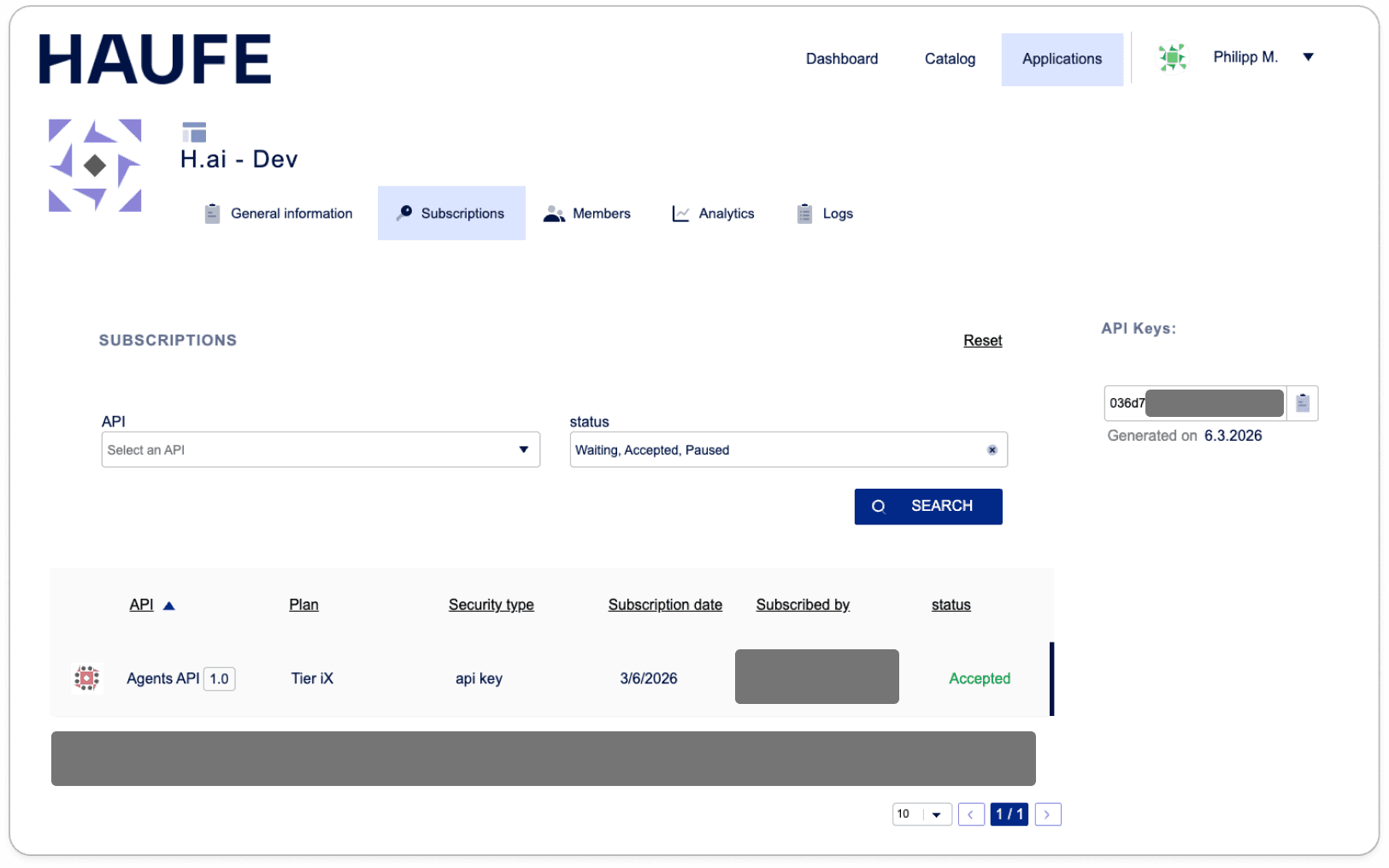Click the Analytics line-chart icon

tap(680, 213)
